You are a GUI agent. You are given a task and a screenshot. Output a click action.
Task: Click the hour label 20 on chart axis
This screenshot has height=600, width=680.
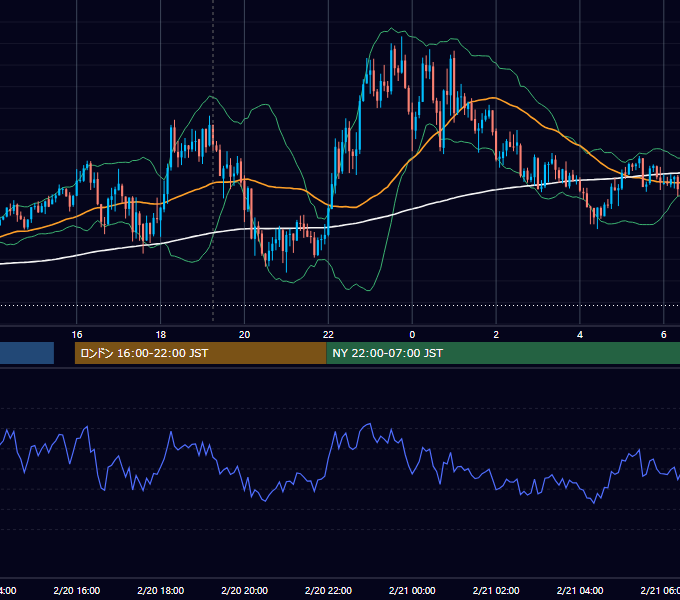pyautogui.click(x=245, y=334)
